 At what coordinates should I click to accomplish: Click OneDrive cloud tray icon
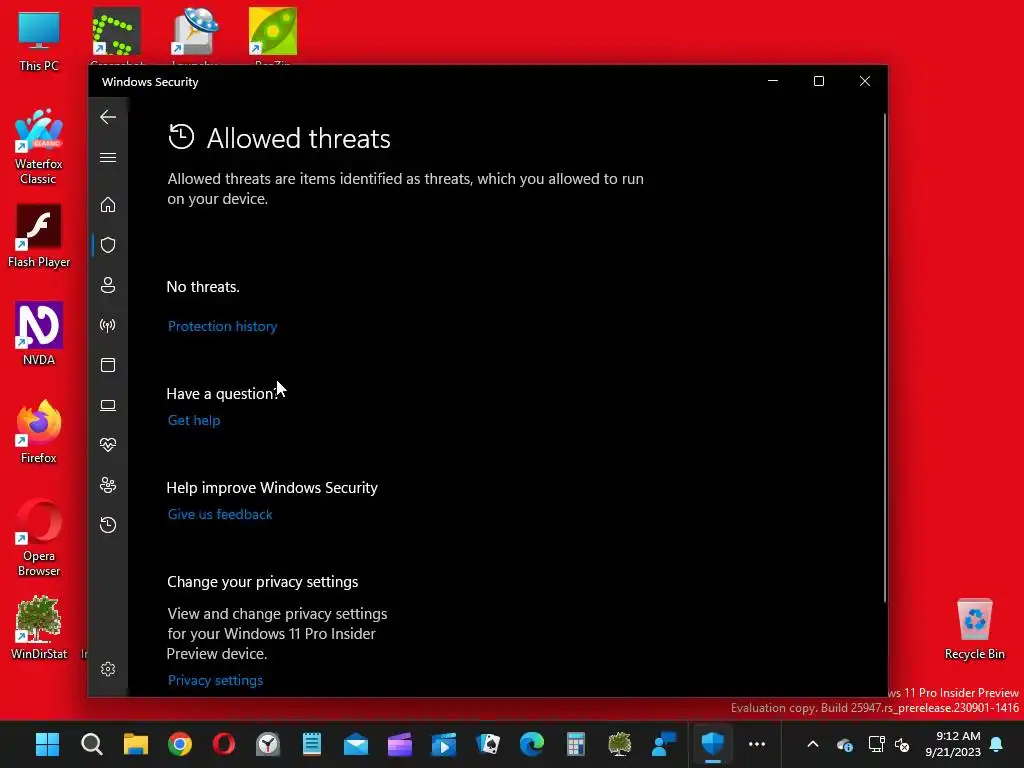point(845,744)
